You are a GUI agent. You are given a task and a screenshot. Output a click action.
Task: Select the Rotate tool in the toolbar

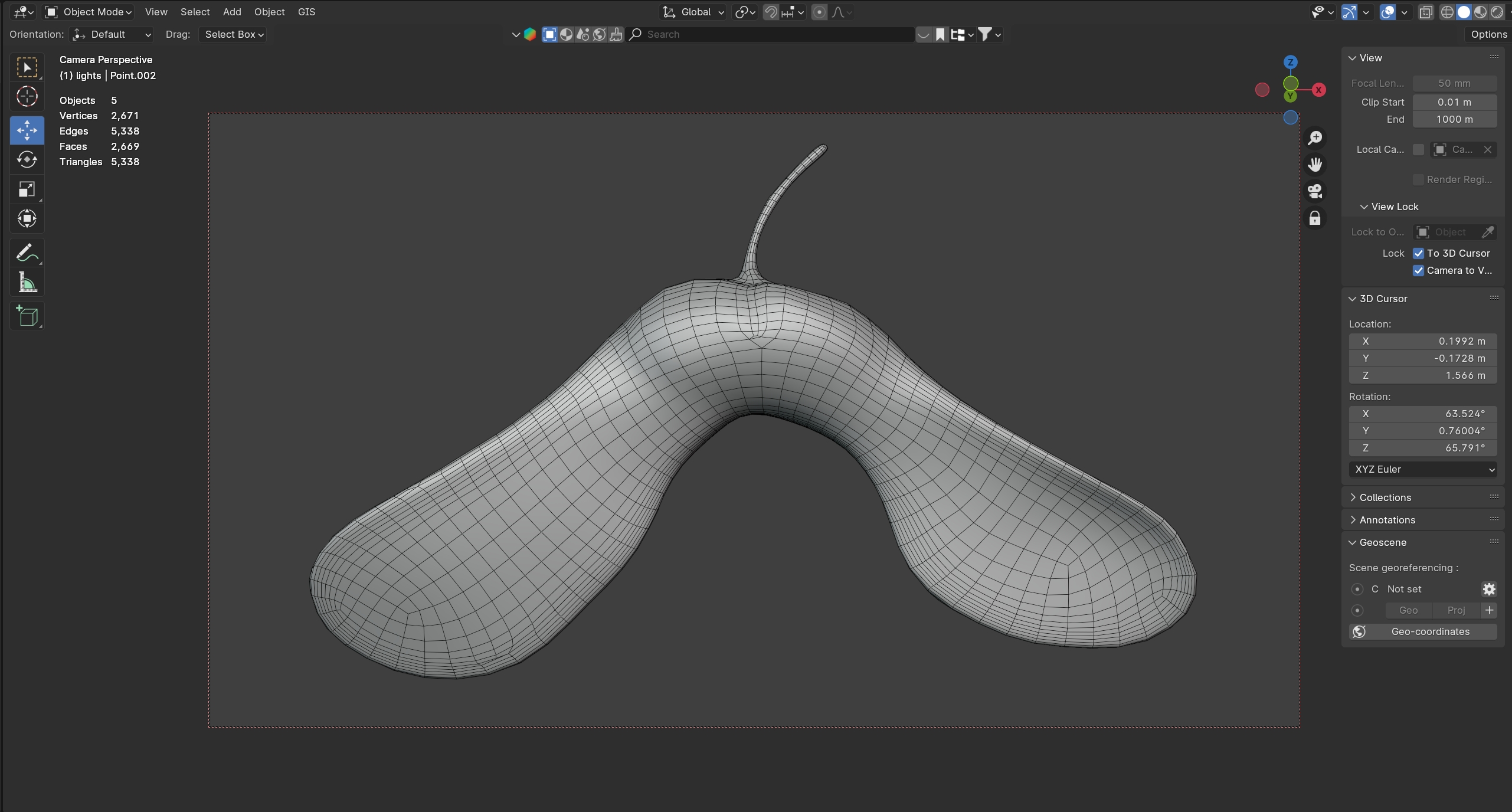pyautogui.click(x=27, y=160)
